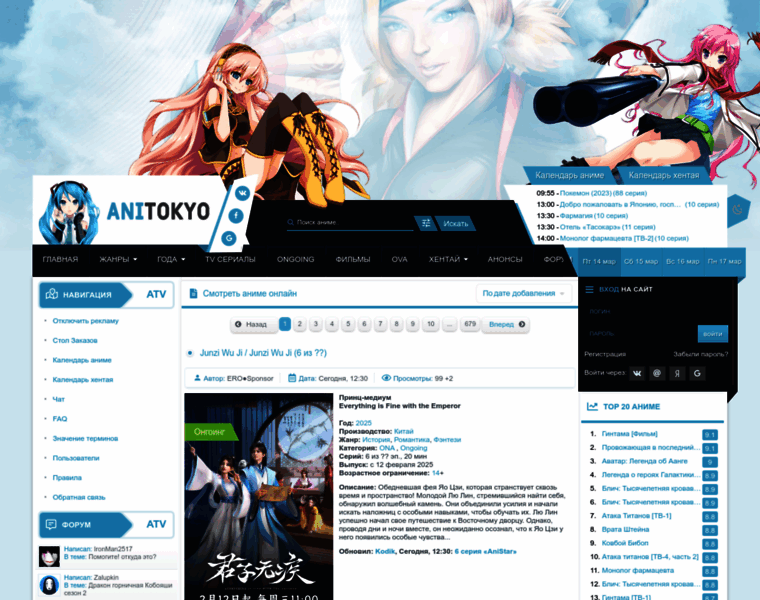Open the VK social icon near logo
Viewport: 760px width, 600px height.
(x=242, y=193)
